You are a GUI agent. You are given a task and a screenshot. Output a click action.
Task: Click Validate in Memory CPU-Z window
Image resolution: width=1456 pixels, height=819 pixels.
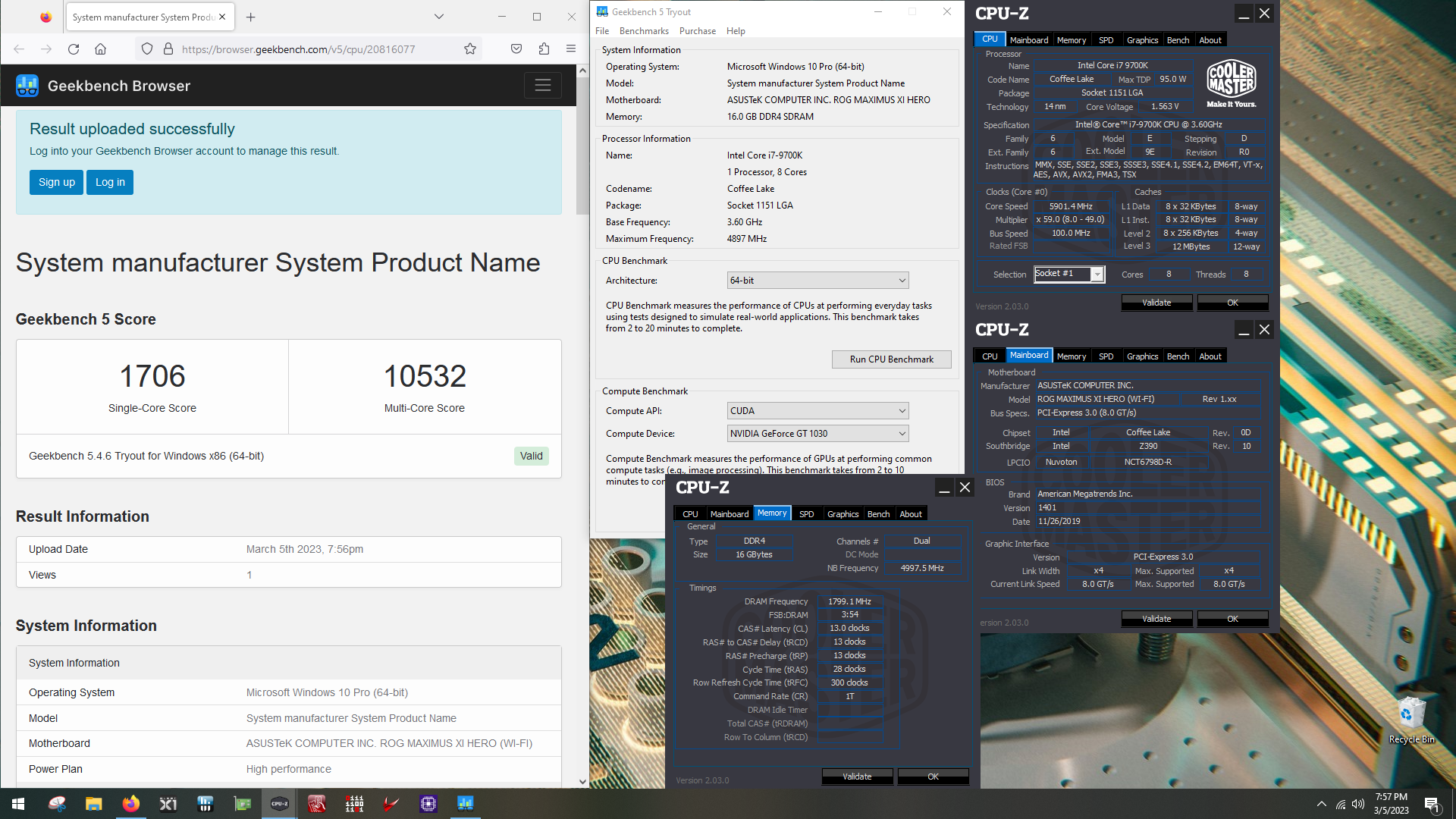[857, 777]
